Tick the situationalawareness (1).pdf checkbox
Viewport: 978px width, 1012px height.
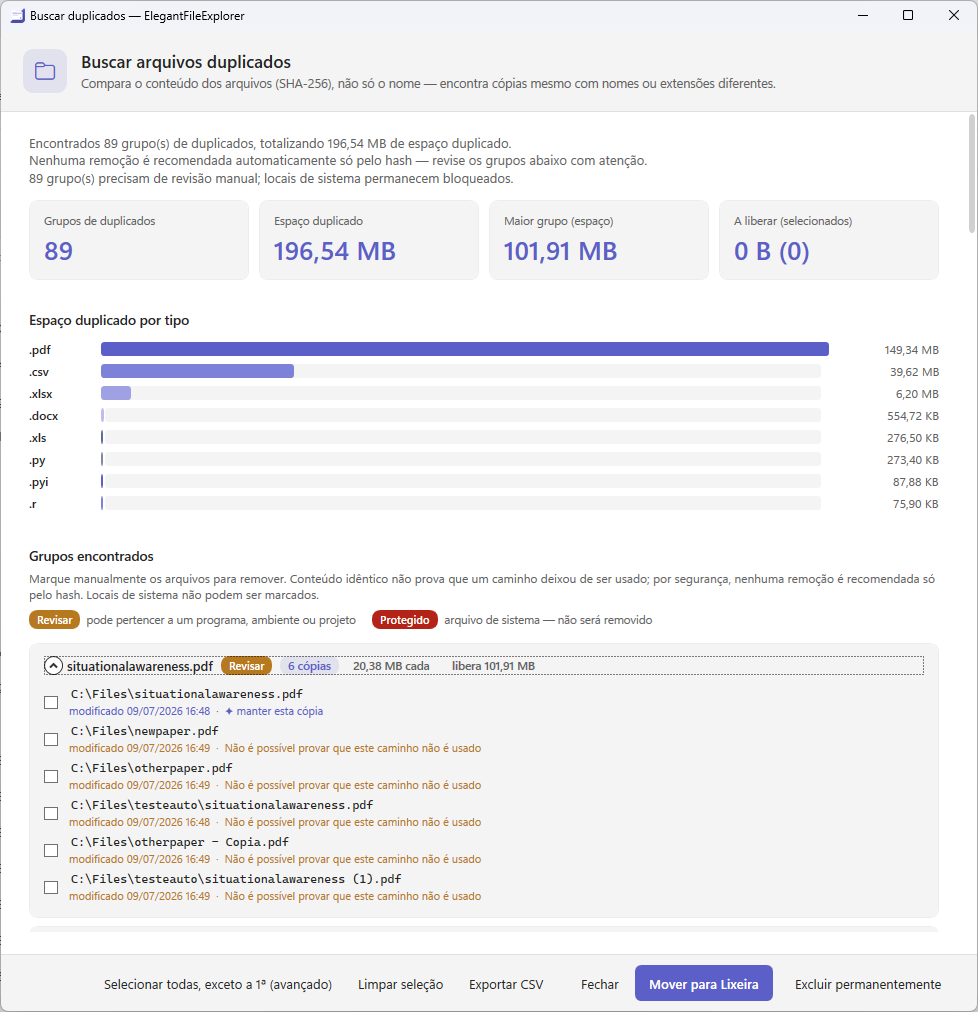(51, 887)
